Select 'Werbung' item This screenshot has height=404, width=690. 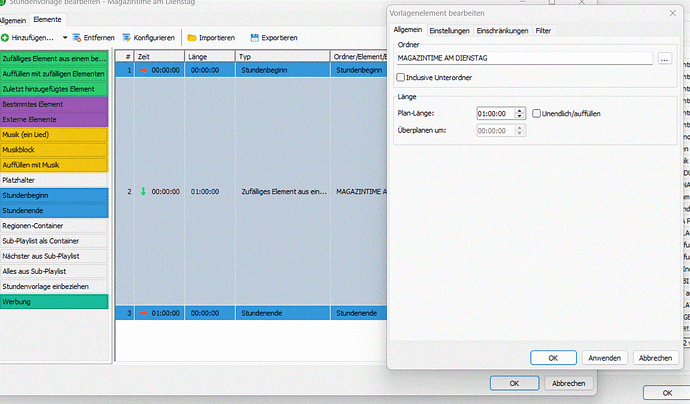point(54,302)
